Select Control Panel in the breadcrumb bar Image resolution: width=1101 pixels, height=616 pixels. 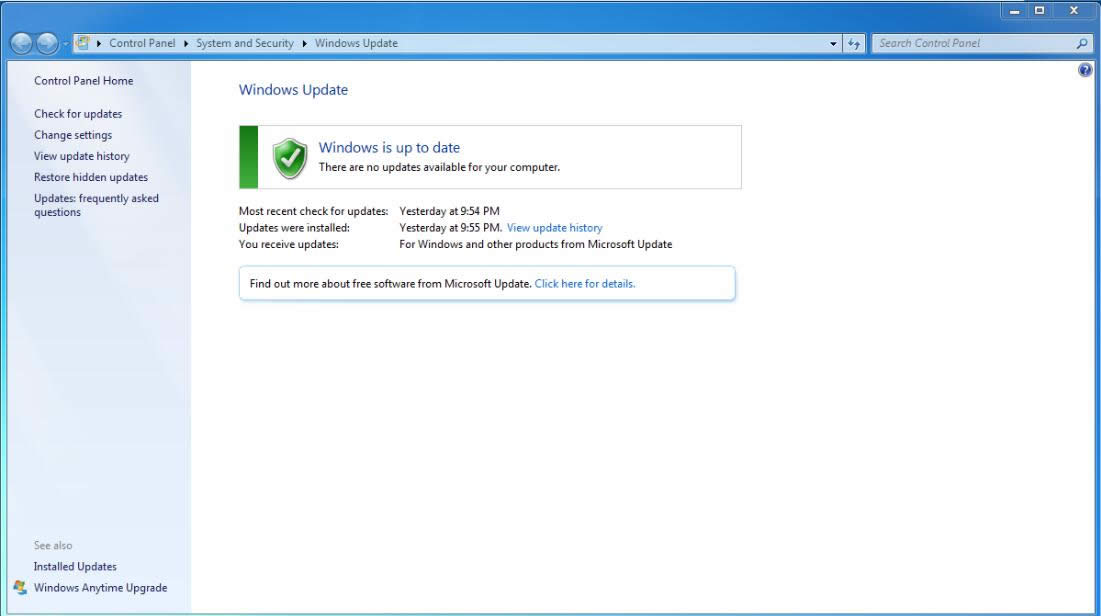144,43
